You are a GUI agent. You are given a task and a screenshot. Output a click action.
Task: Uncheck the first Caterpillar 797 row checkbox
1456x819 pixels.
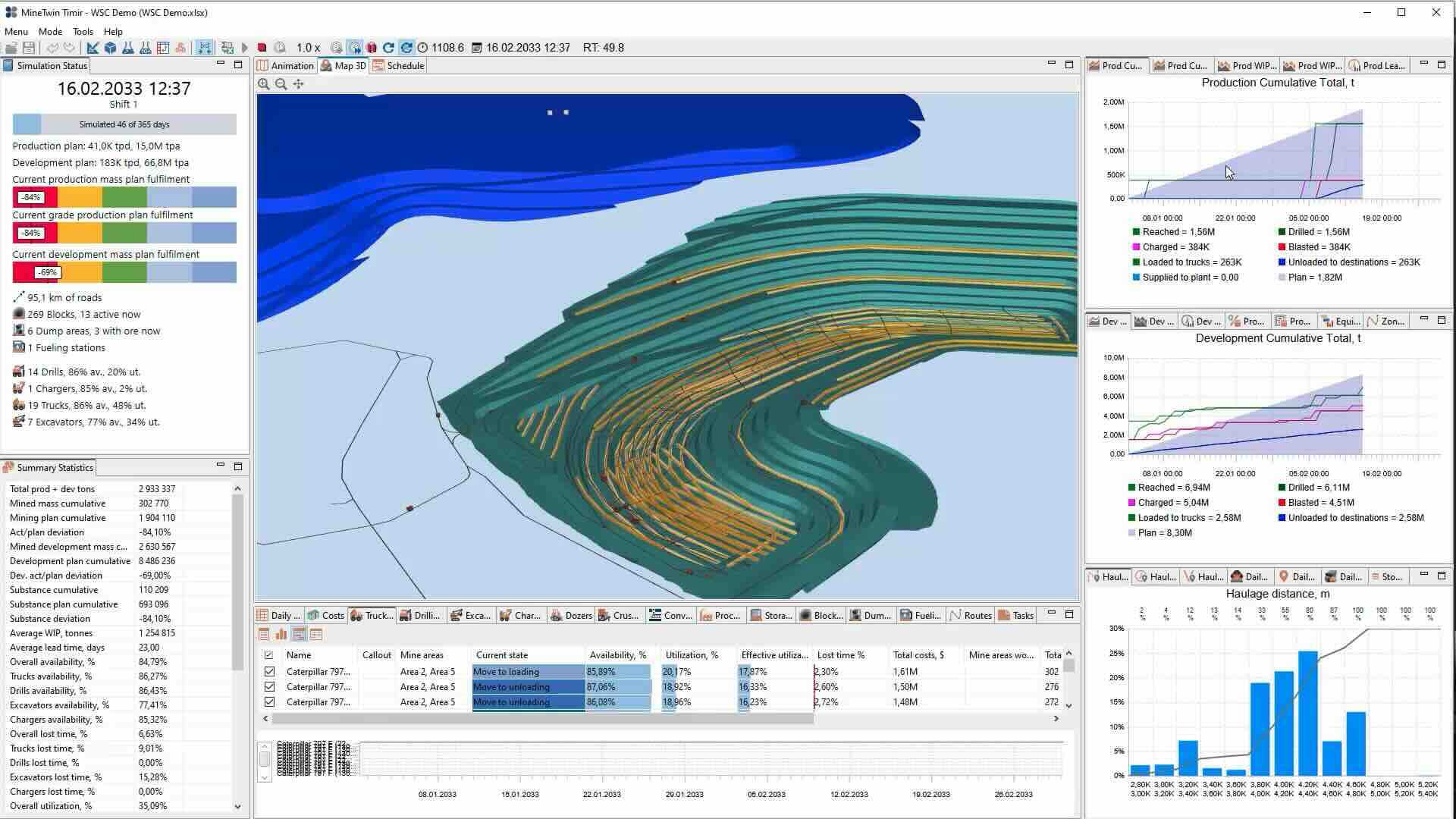coord(269,671)
